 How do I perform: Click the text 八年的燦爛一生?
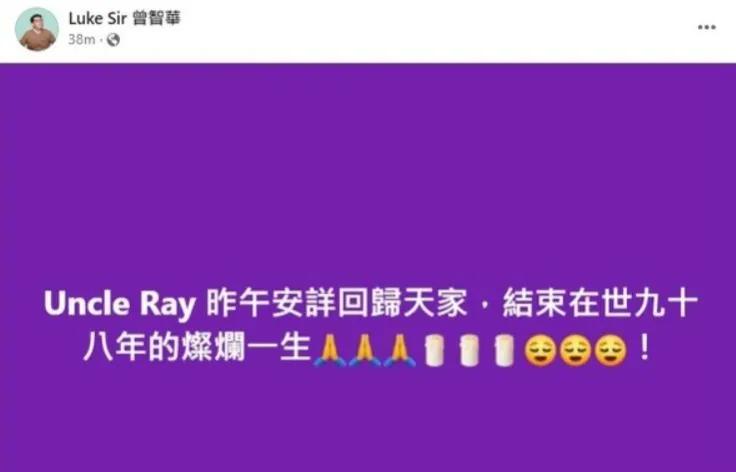197,349
